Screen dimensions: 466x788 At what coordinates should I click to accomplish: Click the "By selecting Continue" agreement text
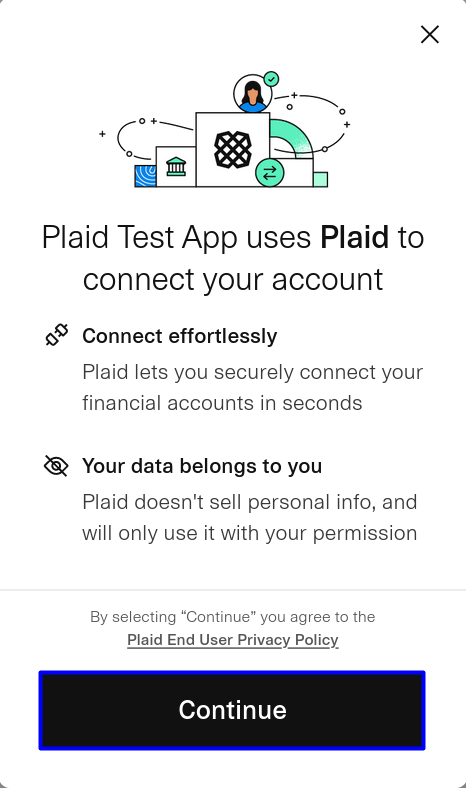point(233,617)
